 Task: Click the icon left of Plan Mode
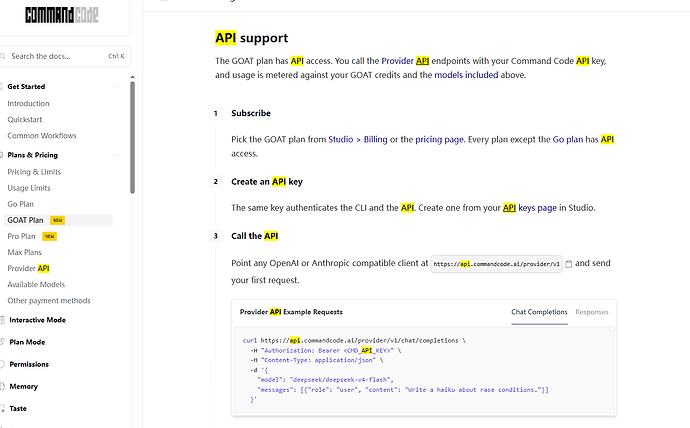(x=2, y=342)
